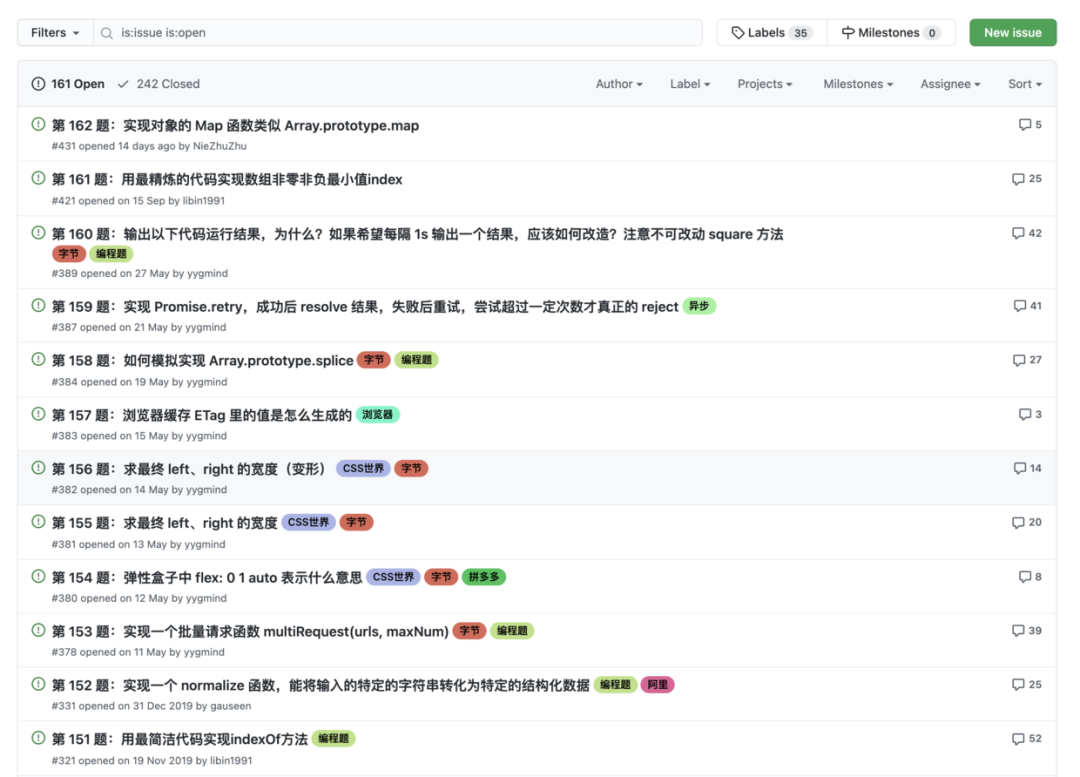Click the comment bubble showing 52
The height and width of the screenshot is (777, 1080).
pyautogui.click(x=1019, y=739)
